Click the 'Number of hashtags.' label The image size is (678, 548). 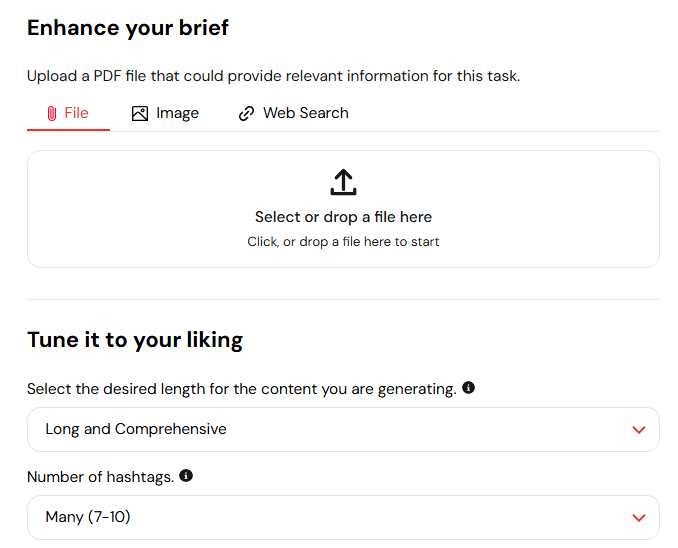pos(100,477)
